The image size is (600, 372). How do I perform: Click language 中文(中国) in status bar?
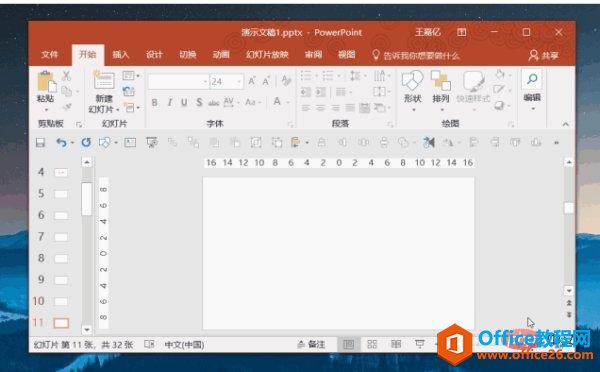click(x=184, y=345)
